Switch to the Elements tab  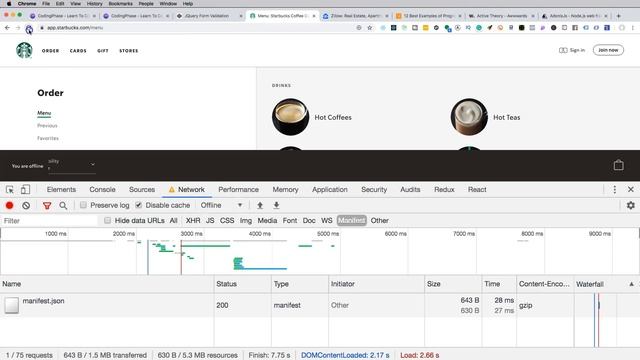coord(61,189)
